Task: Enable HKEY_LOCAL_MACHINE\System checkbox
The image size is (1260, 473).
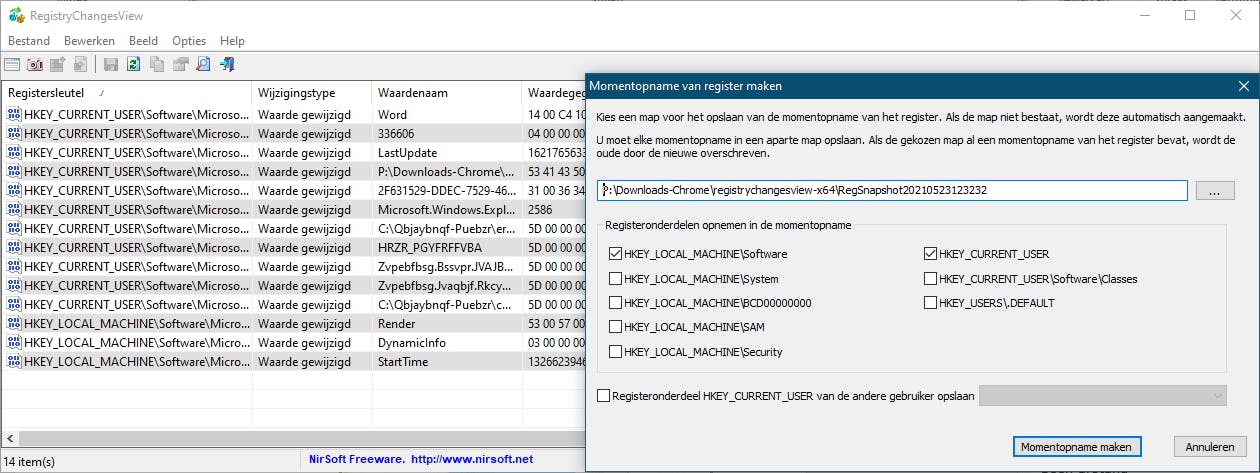Action: click(615, 279)
